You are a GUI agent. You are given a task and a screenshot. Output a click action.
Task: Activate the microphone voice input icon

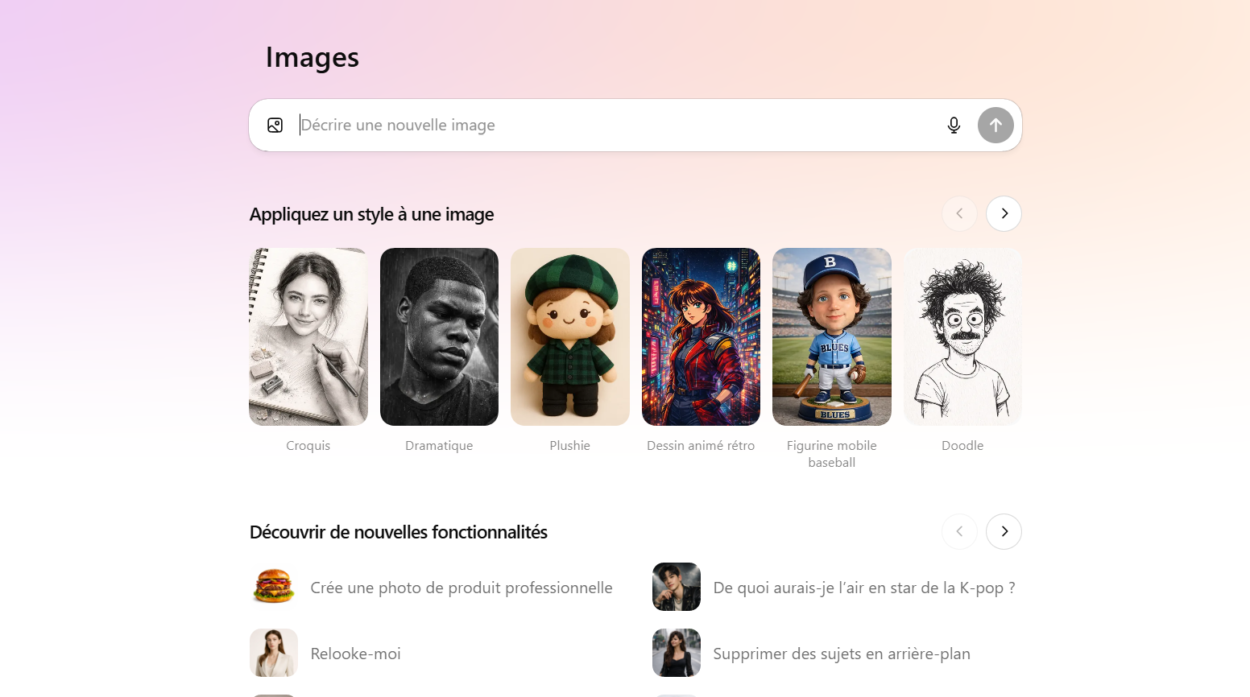pyautogui.click(x=954, y=124)
